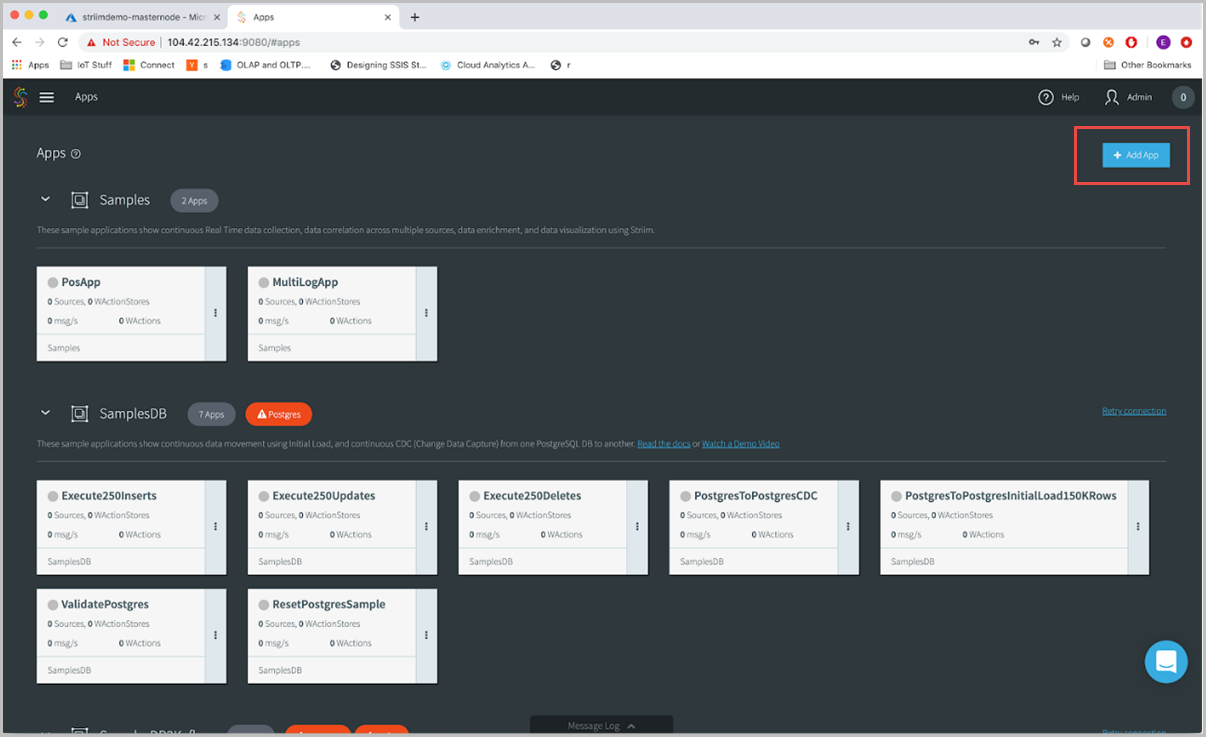Click the browser reload page icon
This screenshot has height=737, width=1206.
pos(63,43)
